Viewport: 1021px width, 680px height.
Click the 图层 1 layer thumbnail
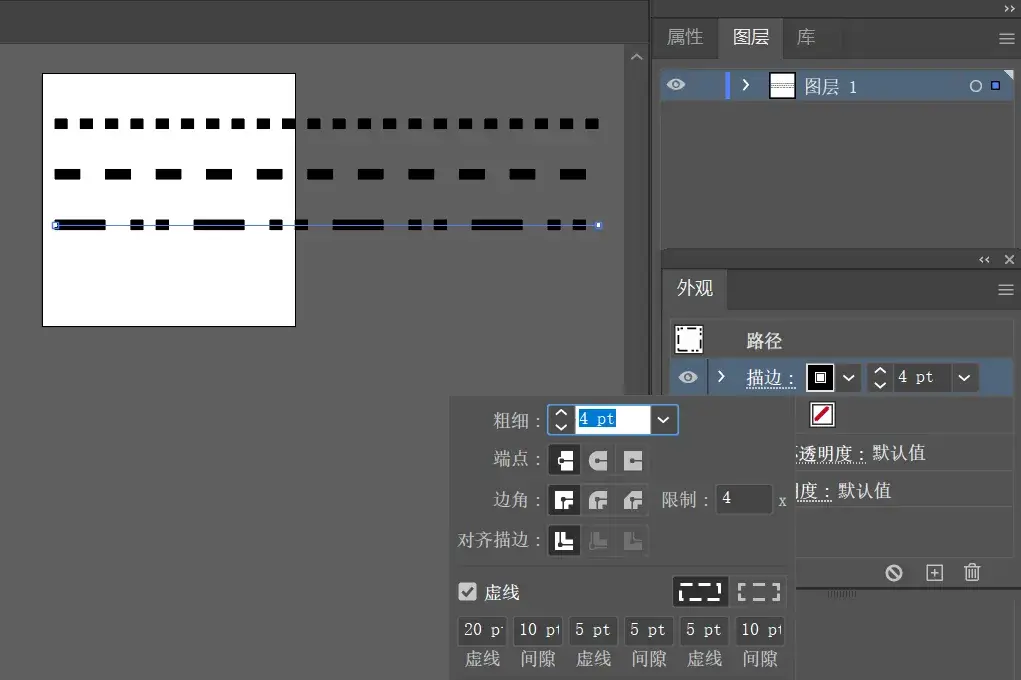point(782,85)
